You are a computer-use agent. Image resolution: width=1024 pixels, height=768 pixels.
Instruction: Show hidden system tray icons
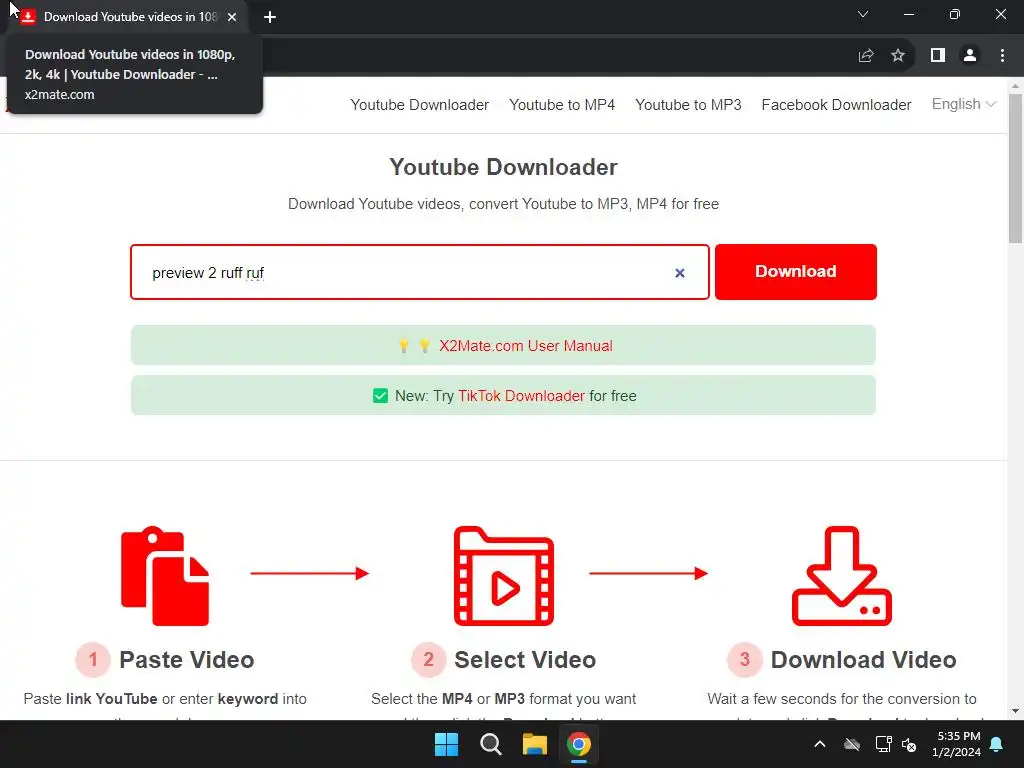[820, 744]
